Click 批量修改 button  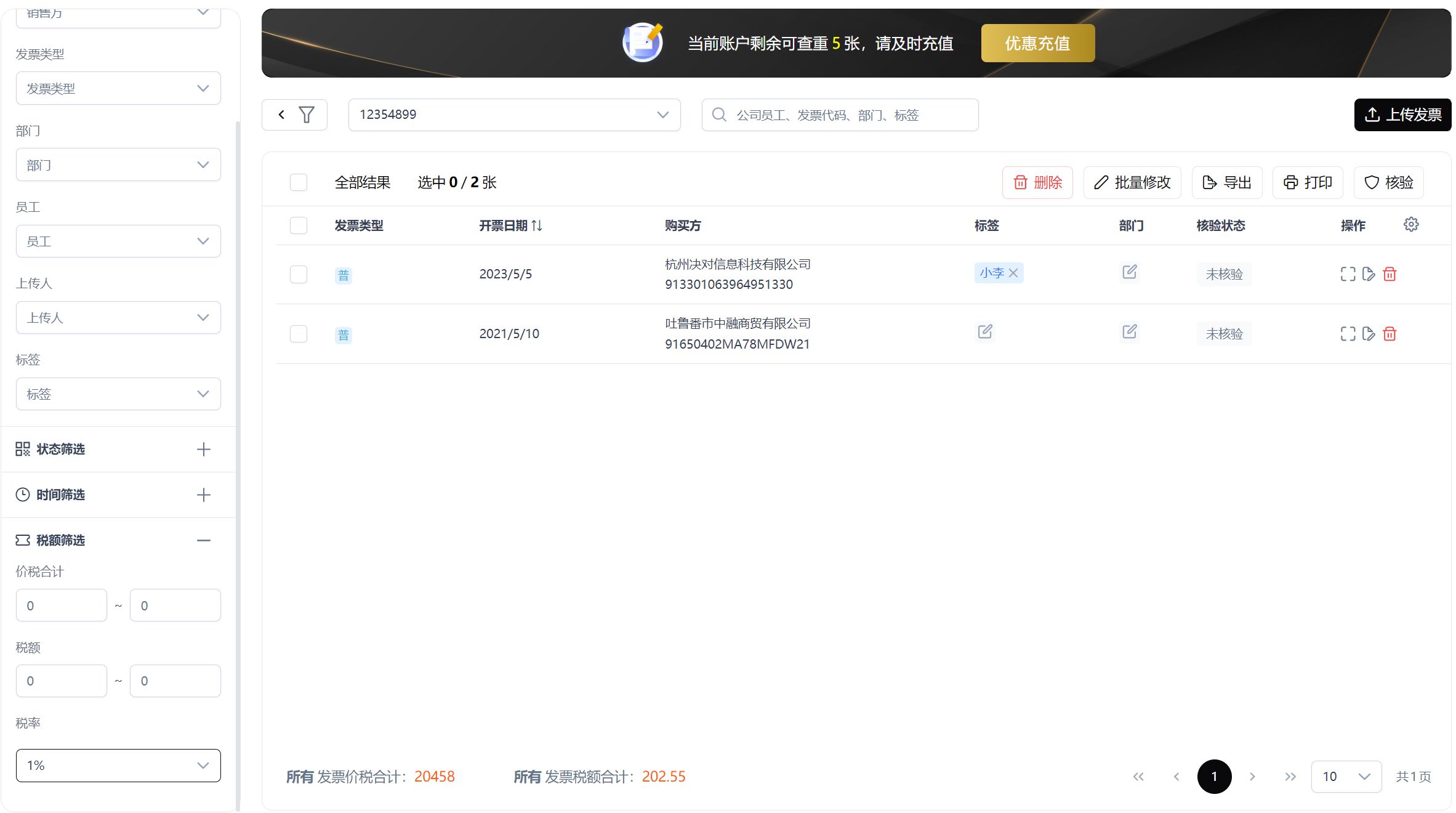click(x=1132, y=182)
